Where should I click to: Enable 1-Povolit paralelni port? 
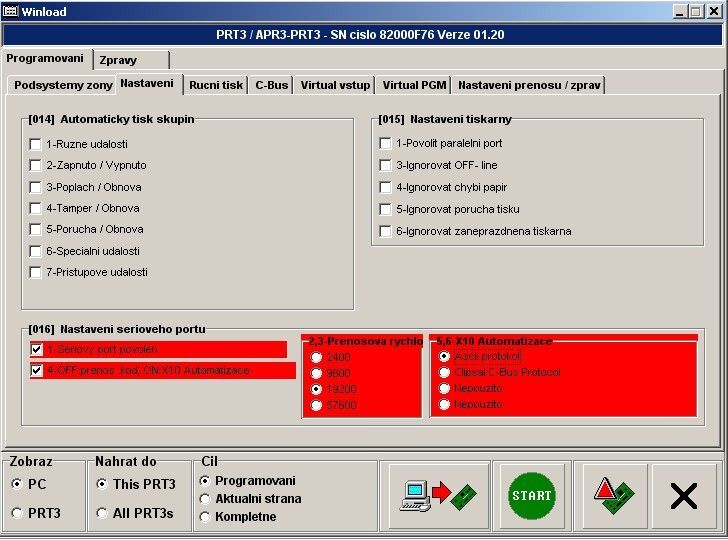pyautogui.click(x=386, y=143)
